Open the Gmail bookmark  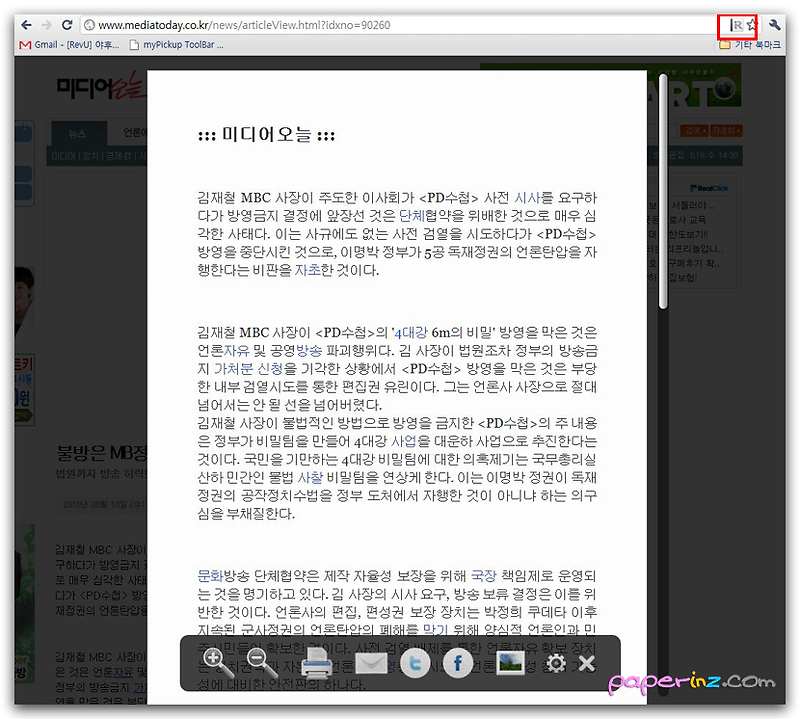click(x=69, y=45)
